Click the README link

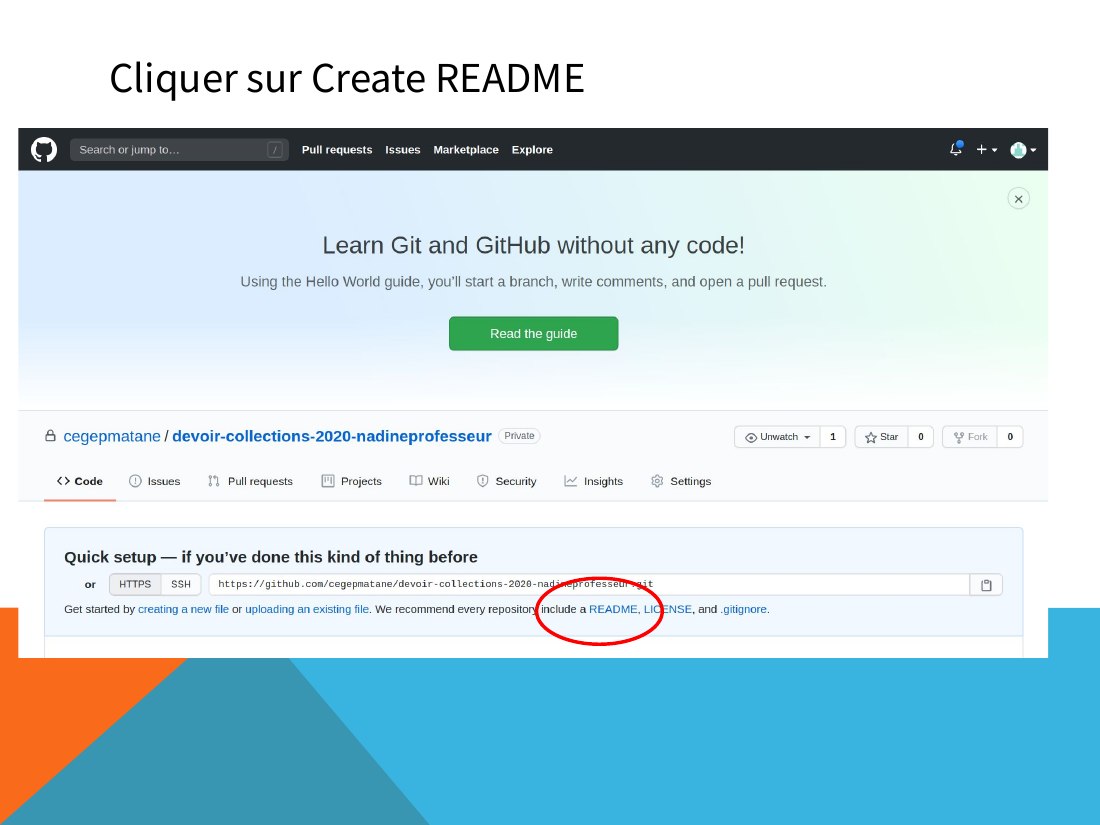pyautogui.click(x=613, y=609)
